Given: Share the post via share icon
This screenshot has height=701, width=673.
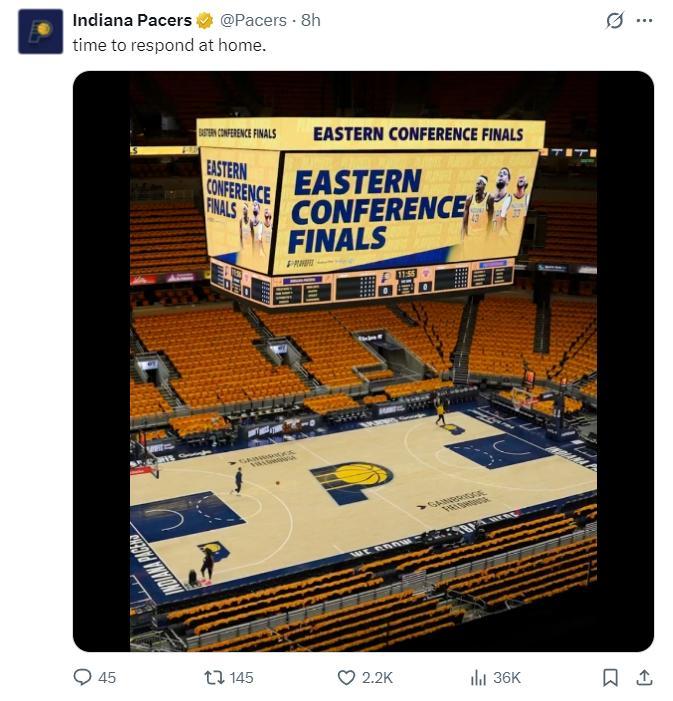Looking at the screenshot, I should pos(645,677).
